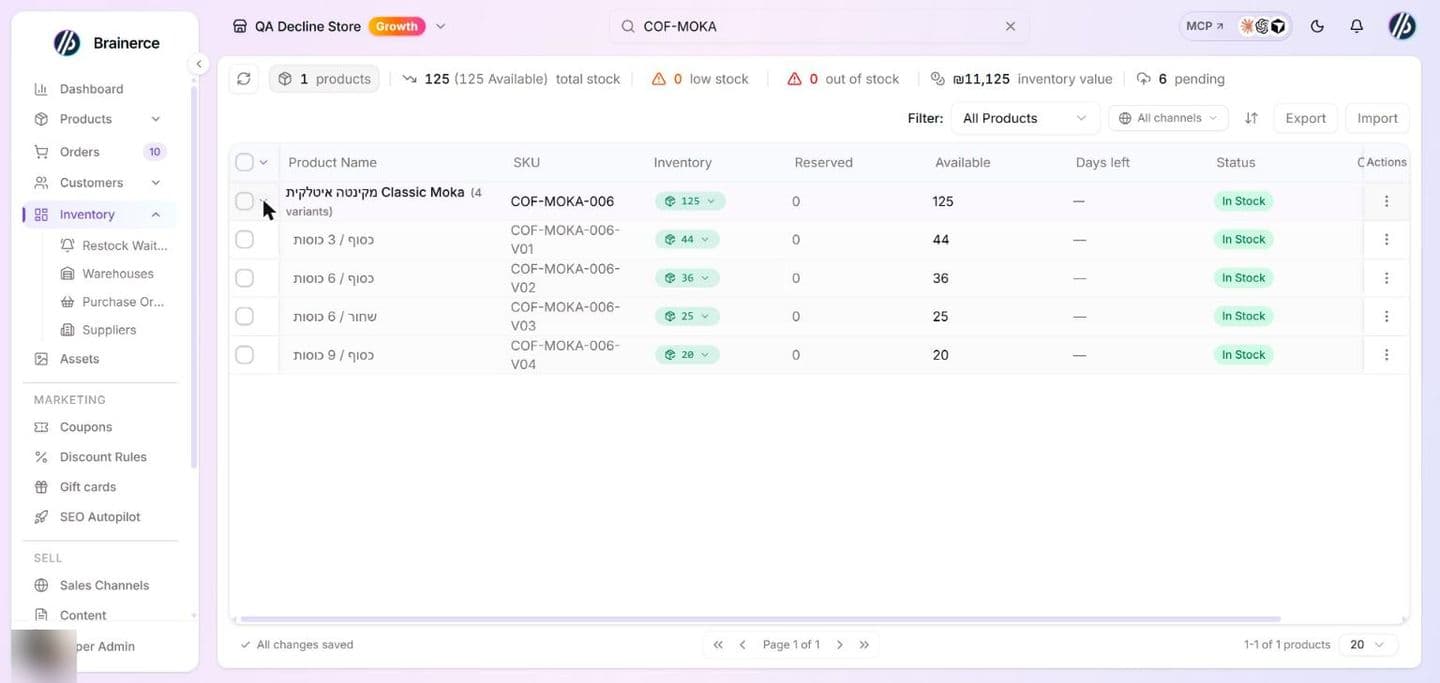Jump to the last page of results

[x=864, y=645]
